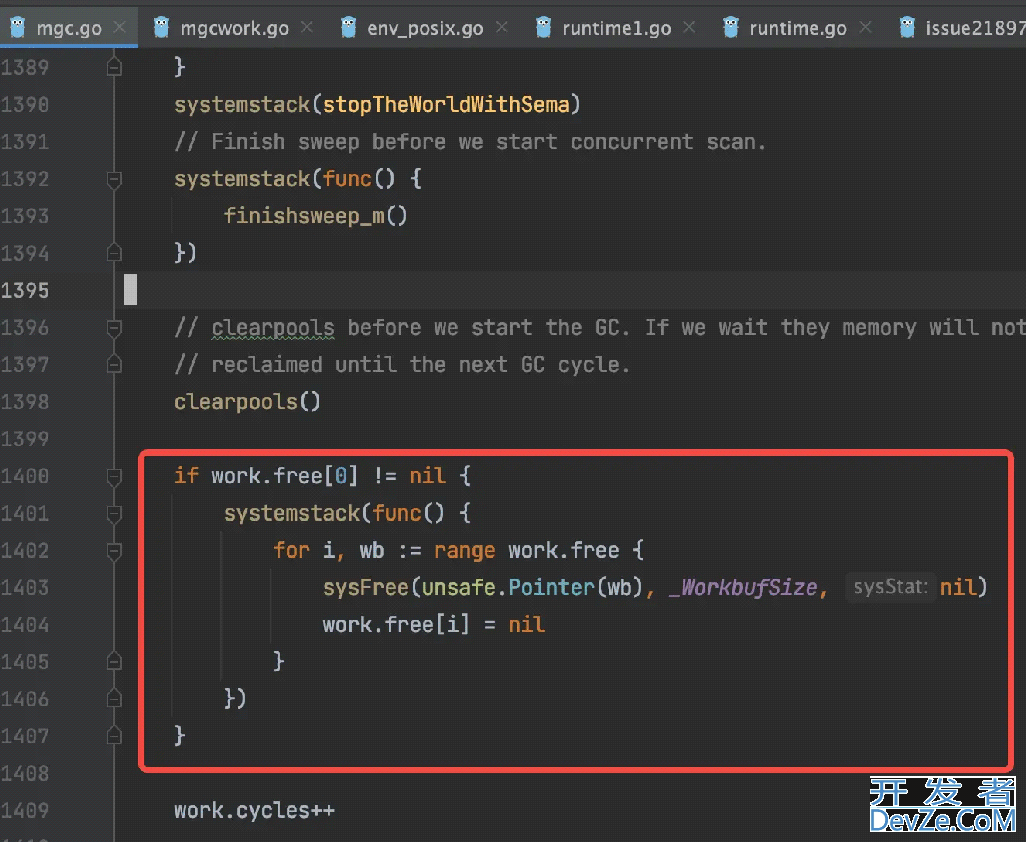Click the sysFree function call
Screen dimensions: 1026x842
(x=366, y=588)
